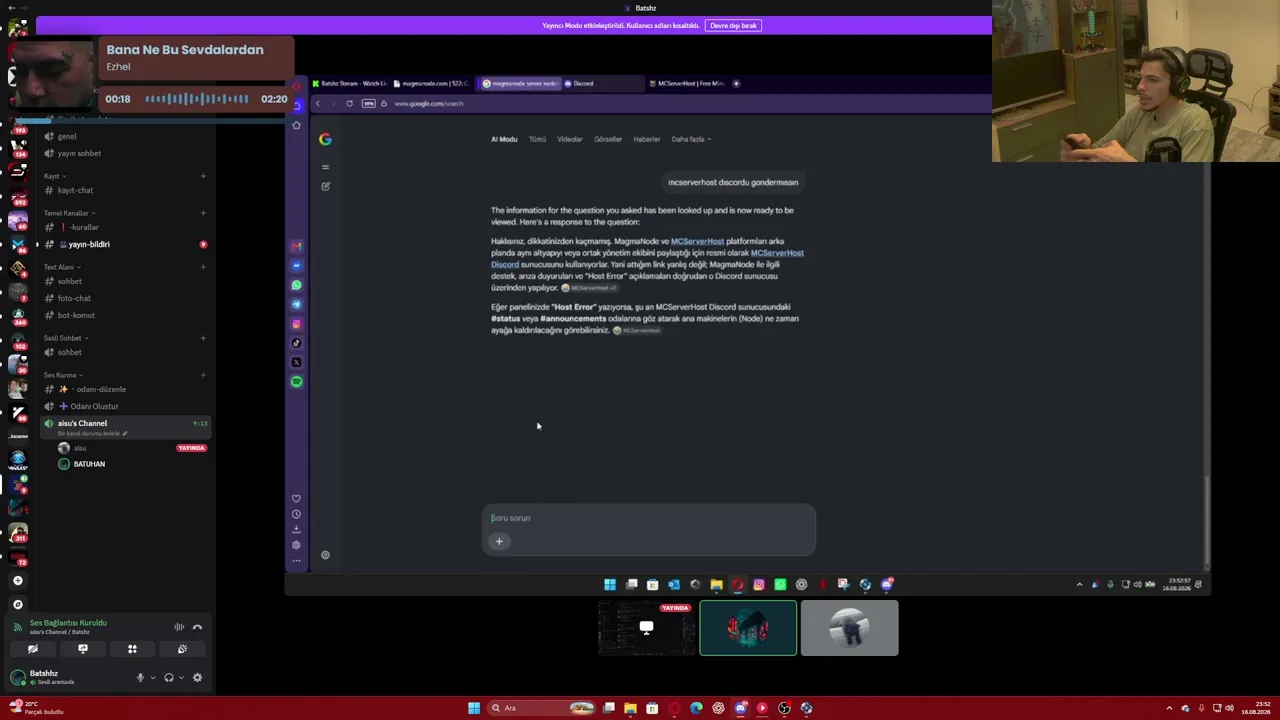Collapse the Sesli Sohbet category
Image resolution: width=1280 pixels, height=720 pixels.
pos(66,338)
